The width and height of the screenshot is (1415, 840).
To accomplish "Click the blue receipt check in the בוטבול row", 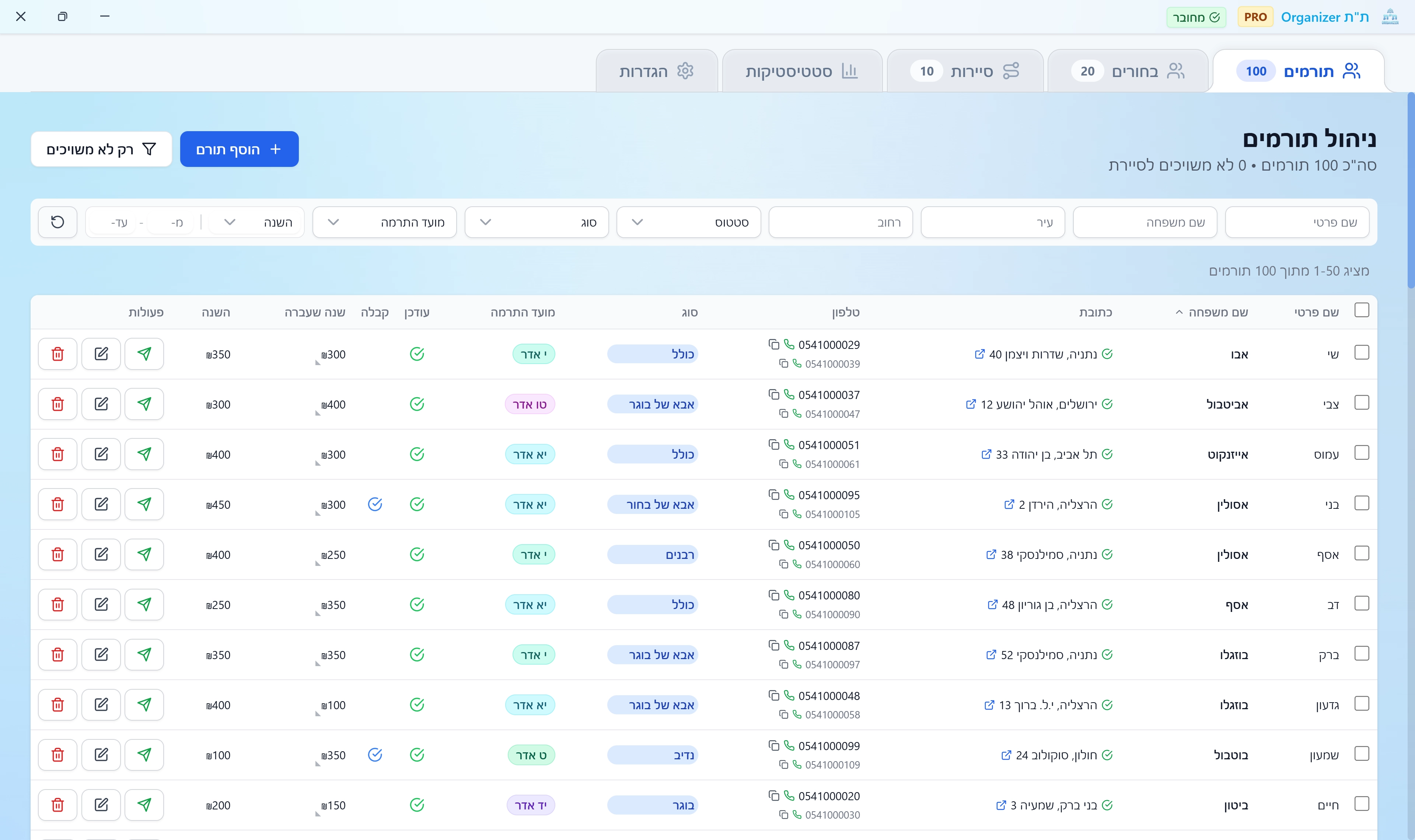I will coord(375,755).
